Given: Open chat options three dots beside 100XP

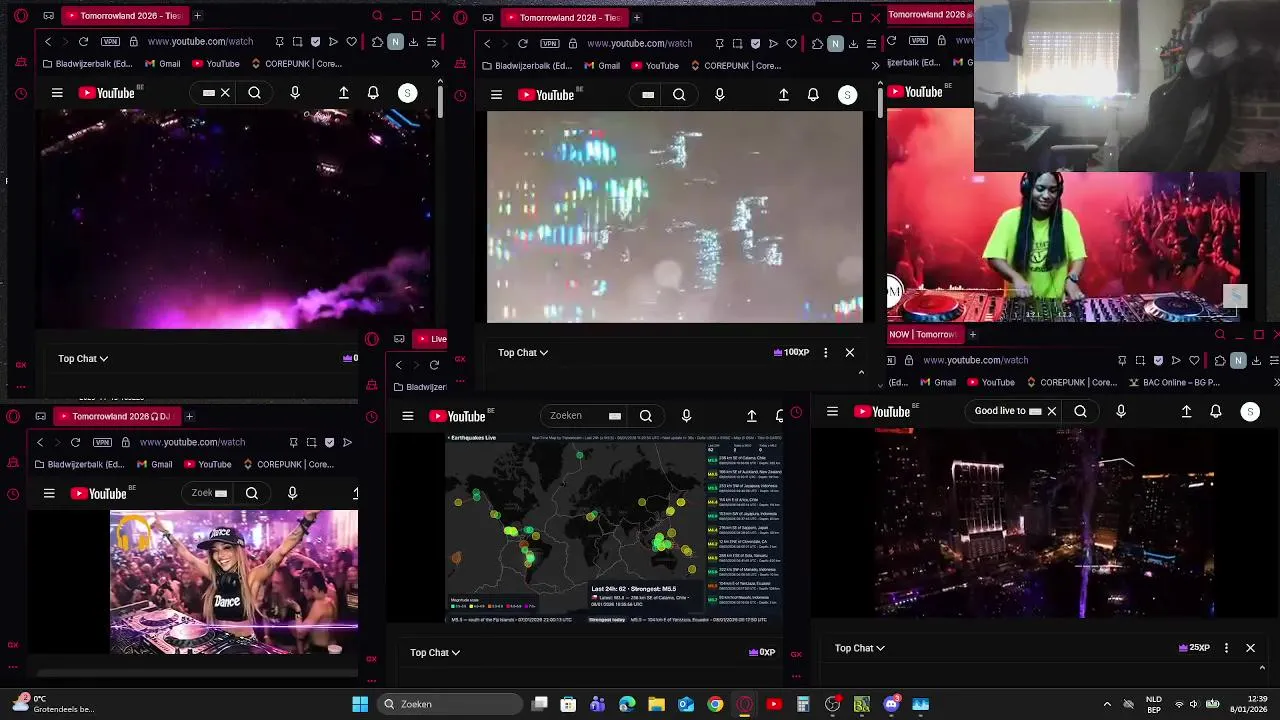Looking at the screenshot, I should 825,352.
